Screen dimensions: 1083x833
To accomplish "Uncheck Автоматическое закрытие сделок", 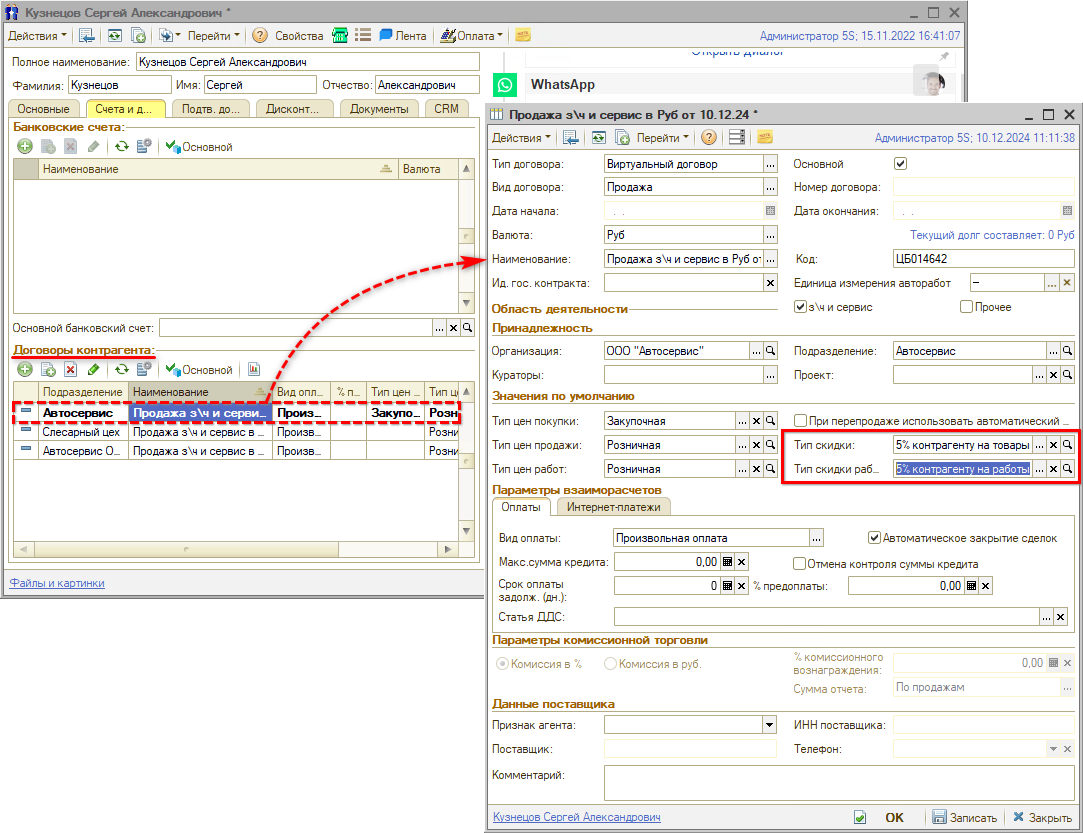I will 874,537.
